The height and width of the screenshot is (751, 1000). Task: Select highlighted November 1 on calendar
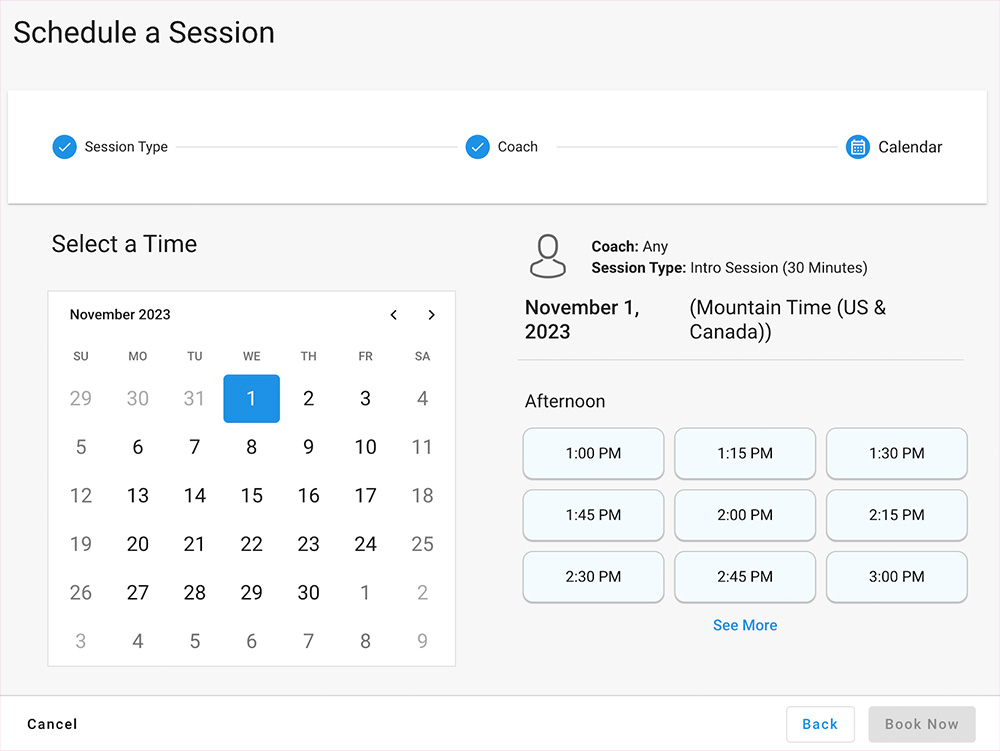coord(251,398)
